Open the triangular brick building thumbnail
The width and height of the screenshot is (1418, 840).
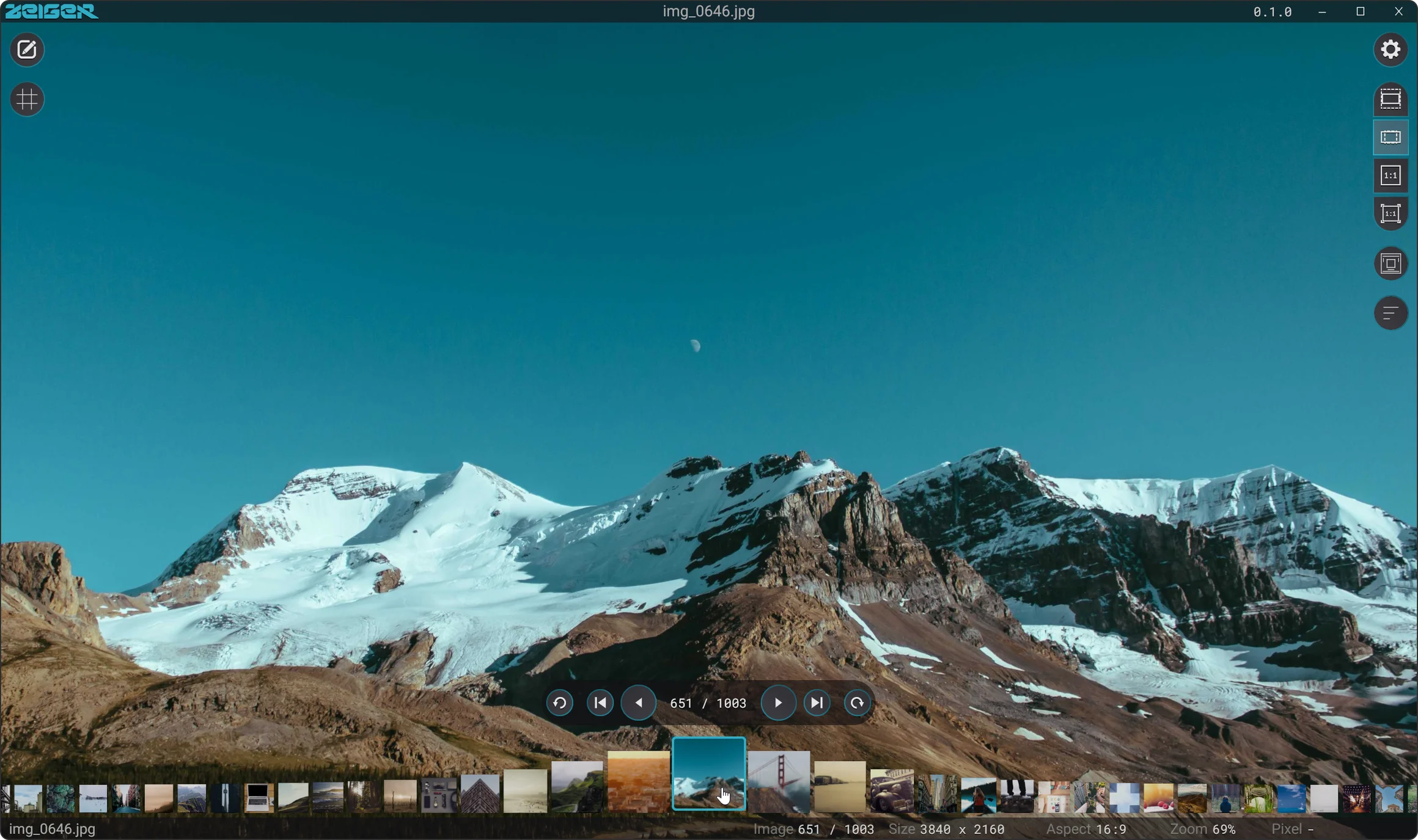pyautogui.click(x=480, y=794)
